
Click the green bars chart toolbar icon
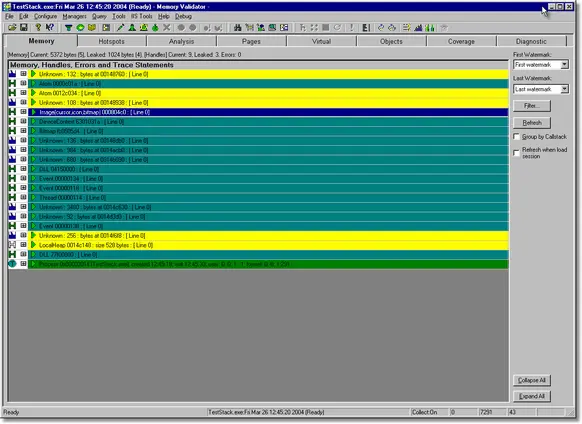[x=430, y=27]
